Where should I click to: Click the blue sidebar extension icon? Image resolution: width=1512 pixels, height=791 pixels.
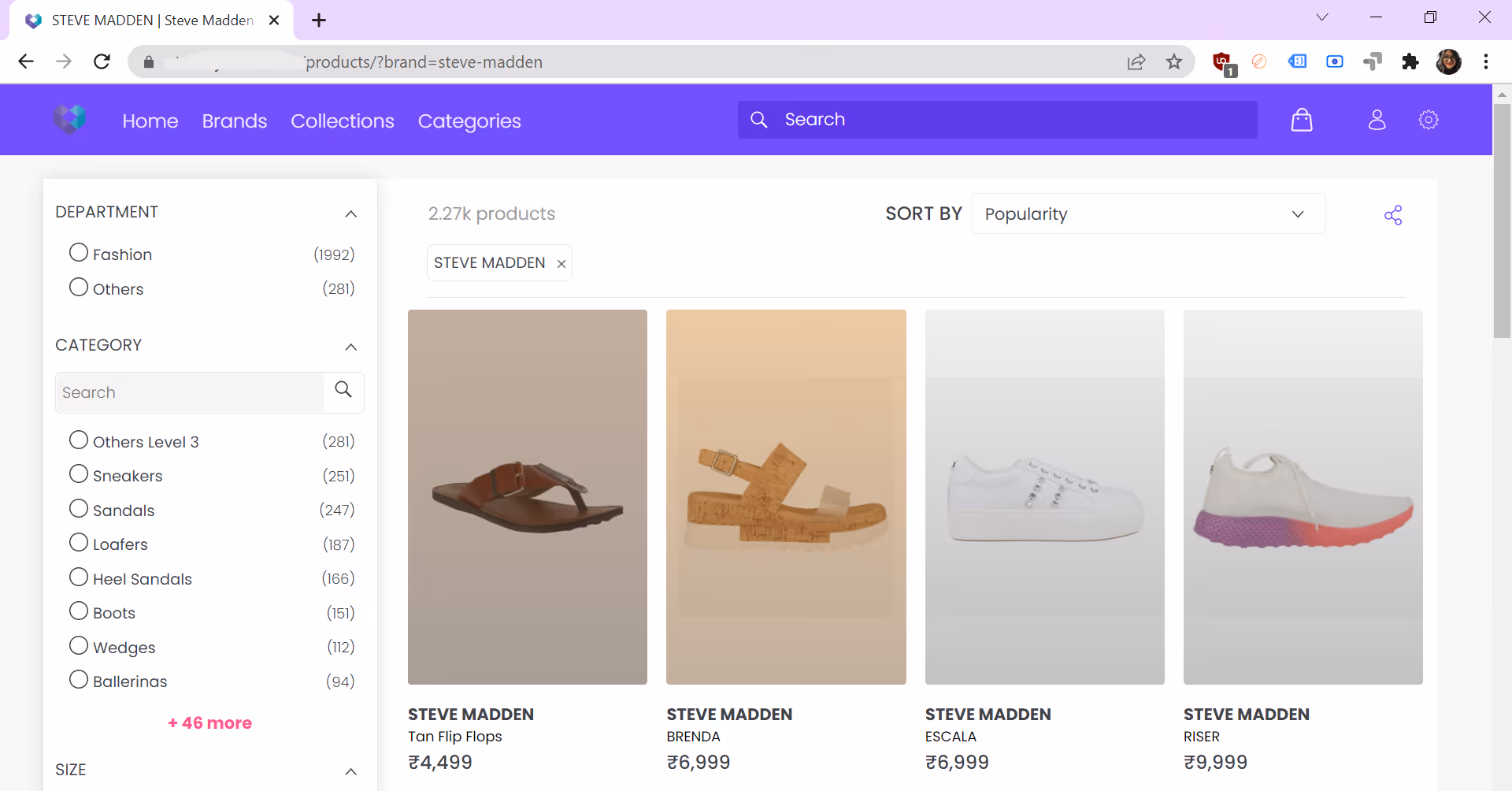click(x=1297, y=61)
